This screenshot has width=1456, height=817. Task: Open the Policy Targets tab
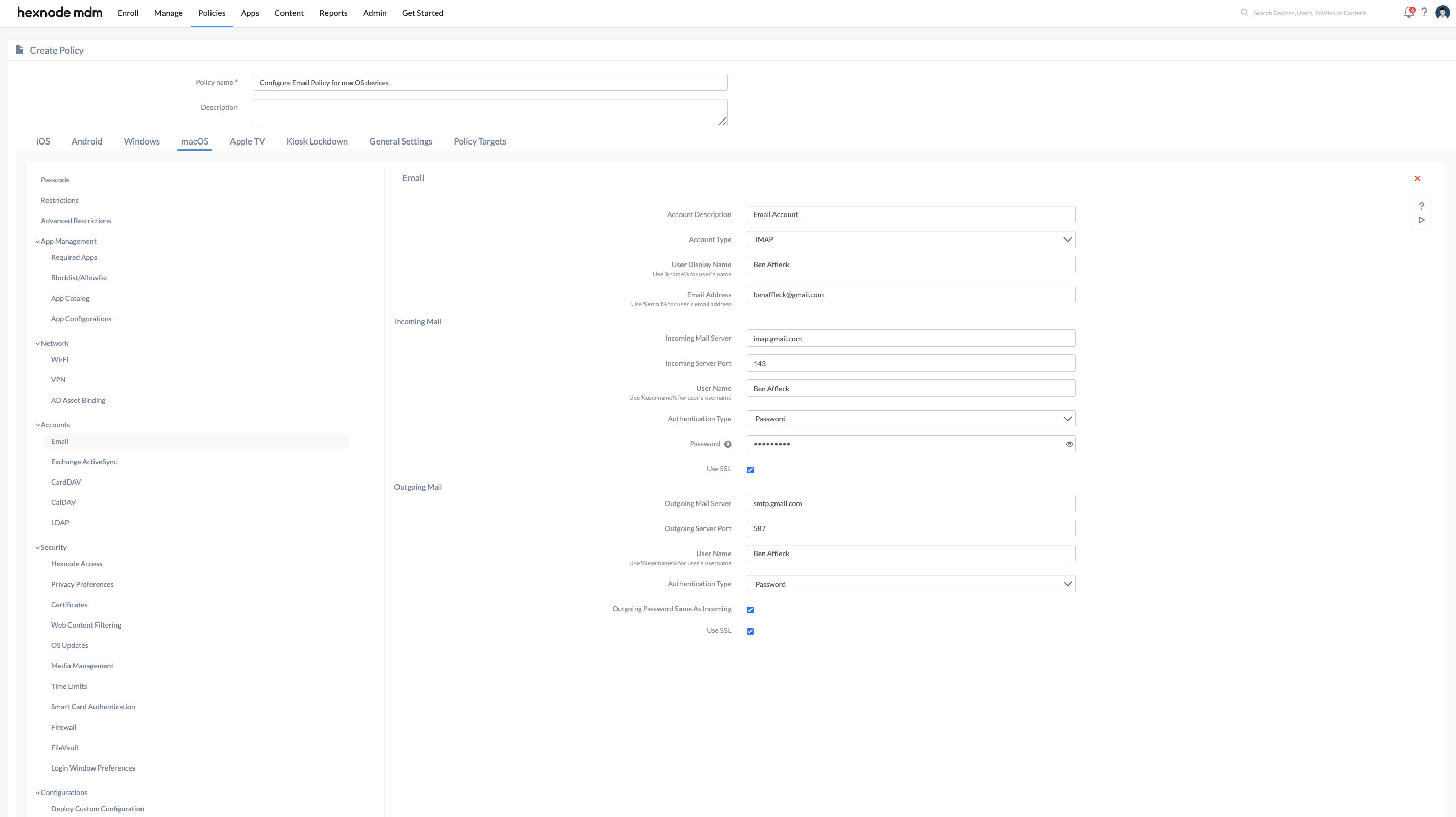click(x=480, y=141)
